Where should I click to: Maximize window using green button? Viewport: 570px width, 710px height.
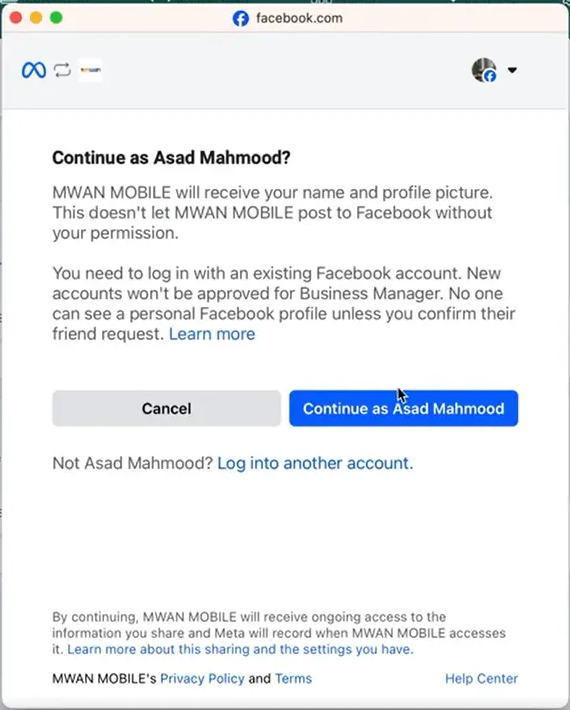click(56, 18)
